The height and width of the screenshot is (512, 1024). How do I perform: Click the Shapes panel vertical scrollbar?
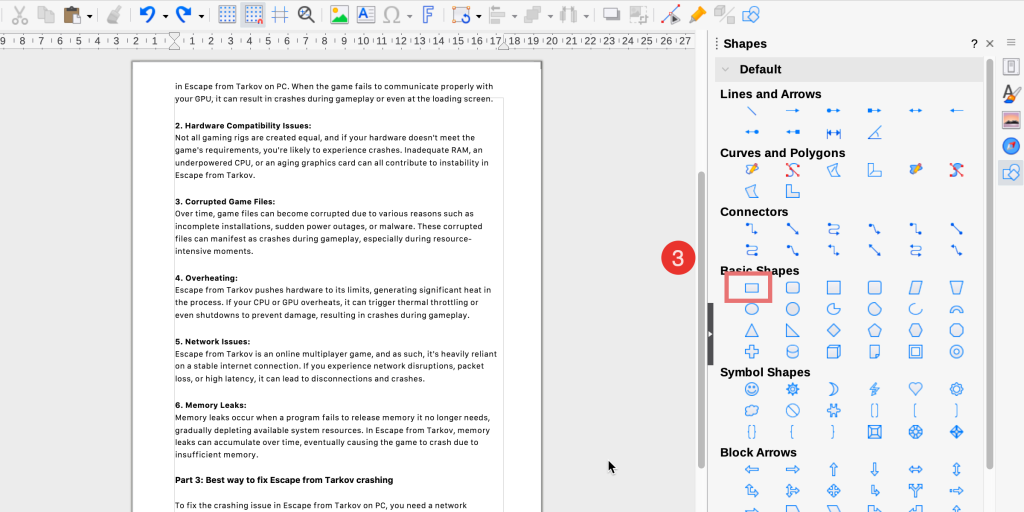(x=989, y=264)
